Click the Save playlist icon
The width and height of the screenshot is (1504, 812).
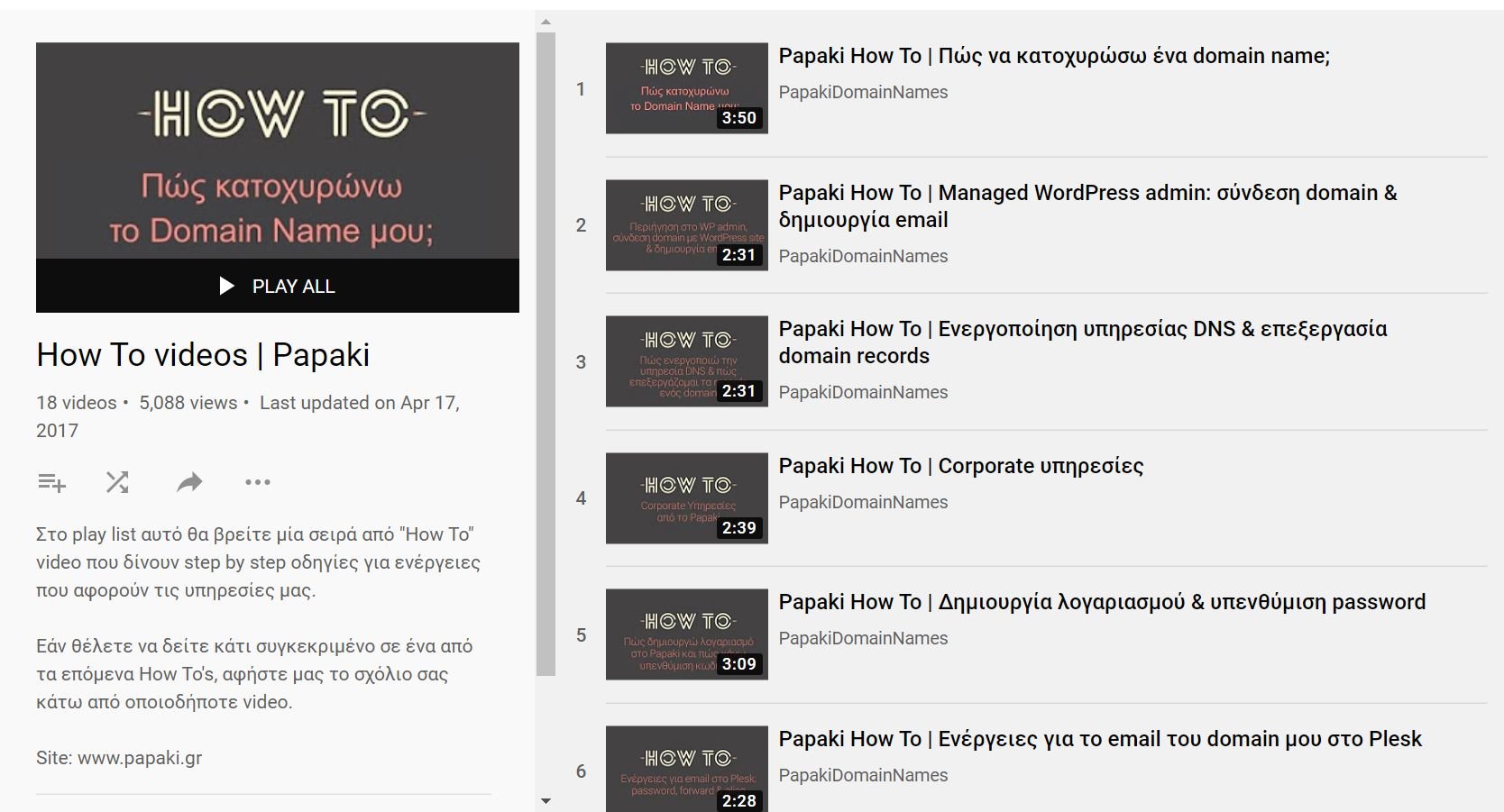pyautogui.click(x=52, y=482)
